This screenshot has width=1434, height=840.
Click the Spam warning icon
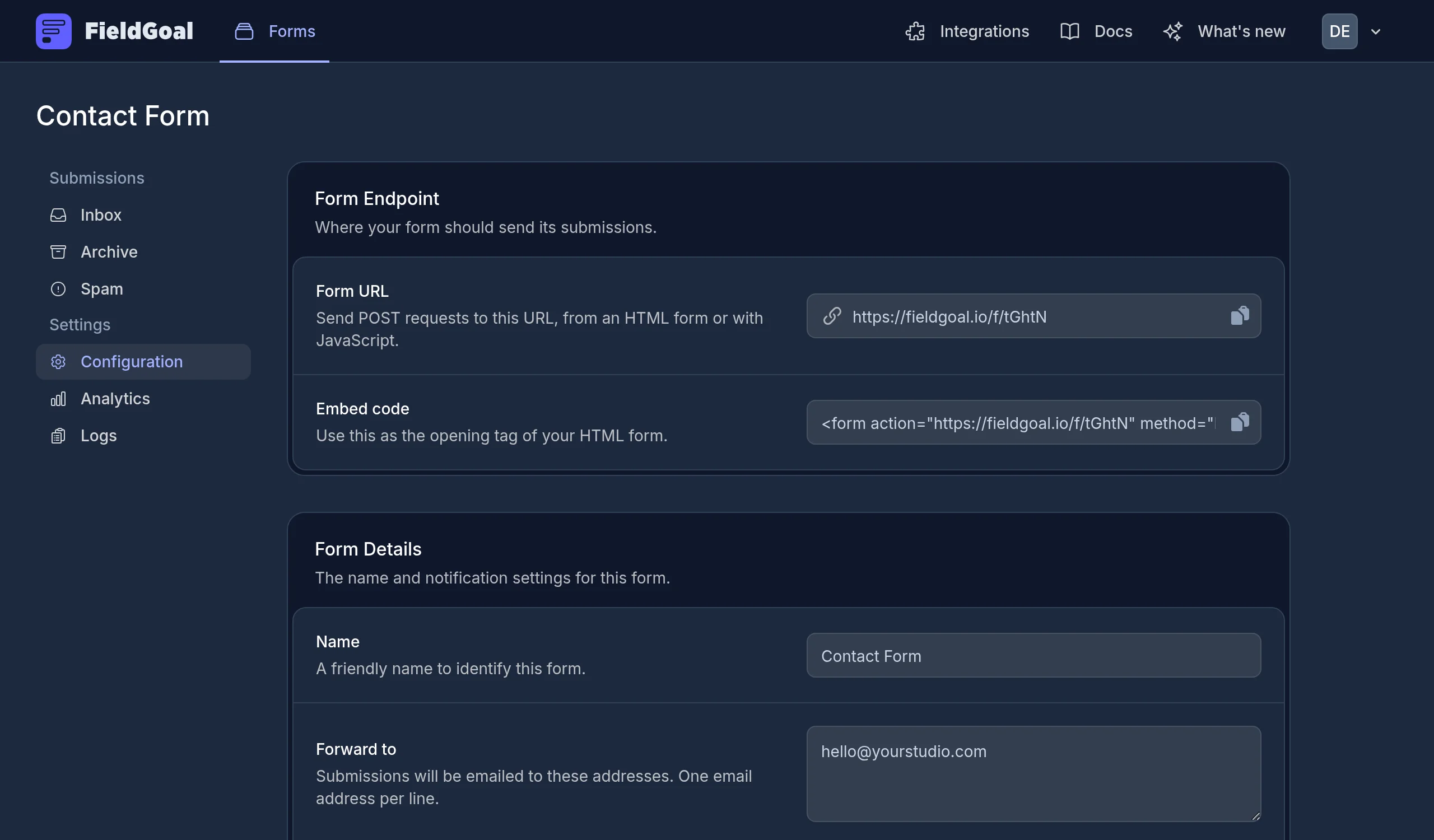[58, 289]
